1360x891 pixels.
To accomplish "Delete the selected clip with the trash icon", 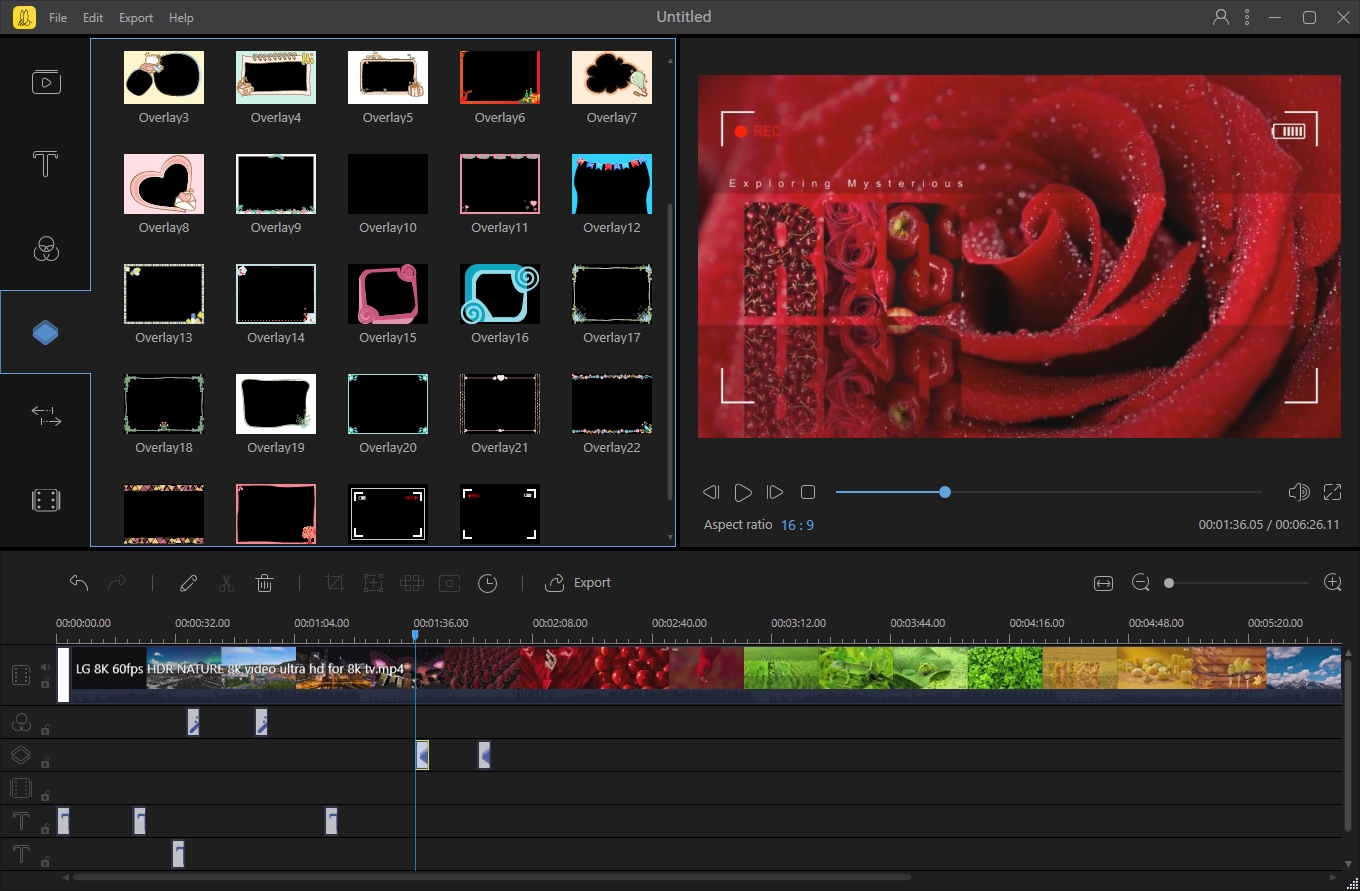I will coord(265,583).
